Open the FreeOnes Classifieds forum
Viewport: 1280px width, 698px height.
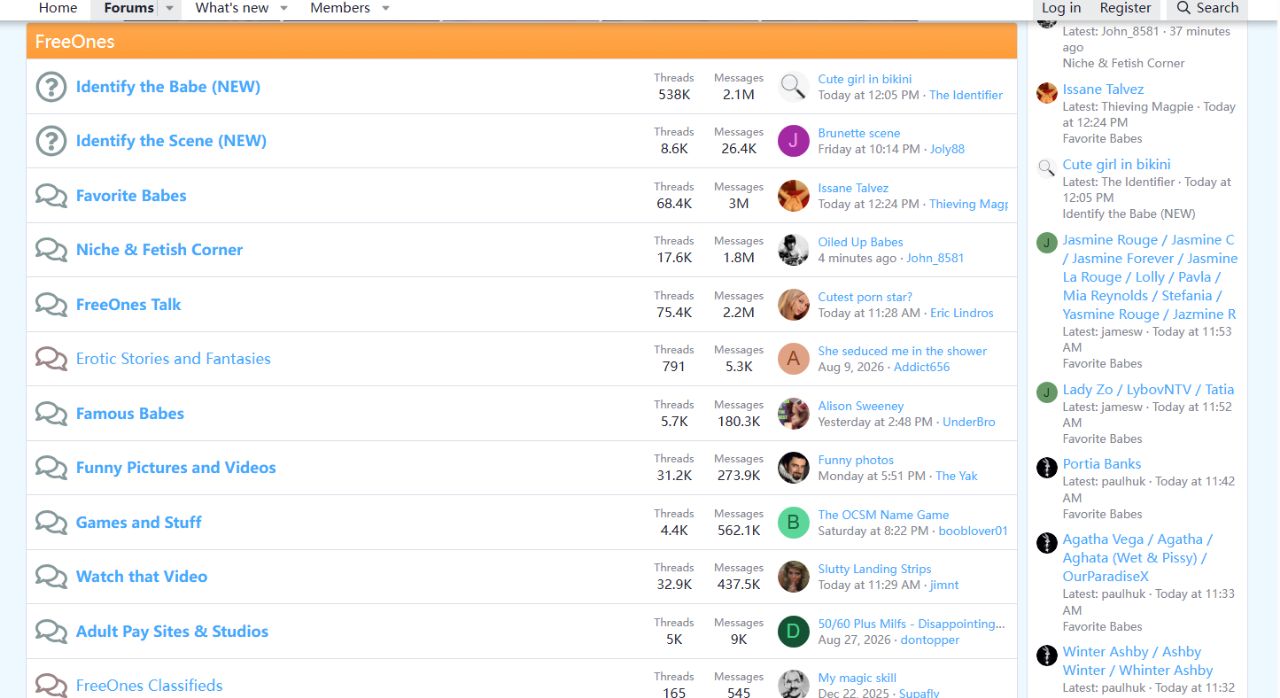pos(149,686)
